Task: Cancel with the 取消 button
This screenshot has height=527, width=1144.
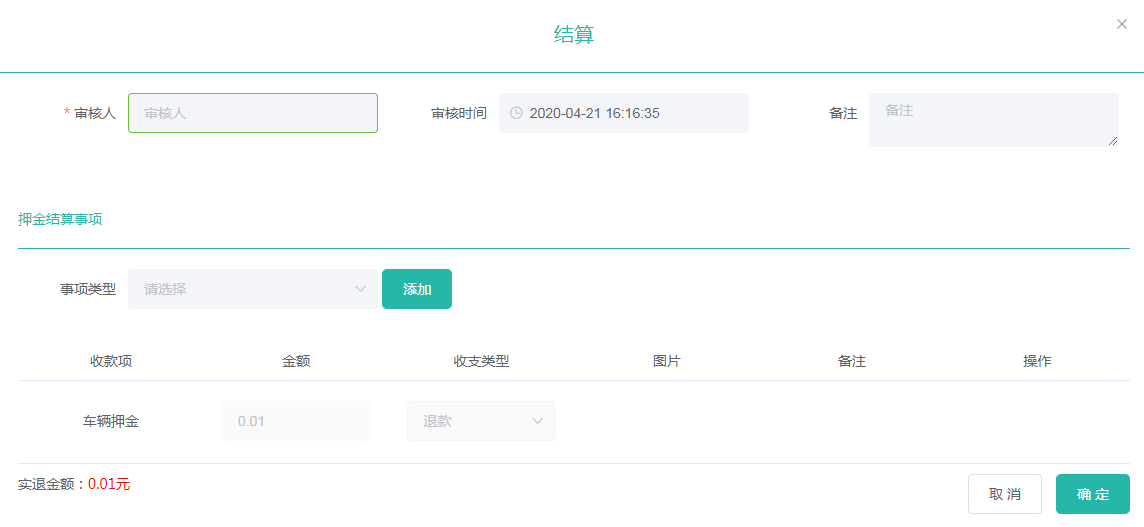Action: [1005, 494]
